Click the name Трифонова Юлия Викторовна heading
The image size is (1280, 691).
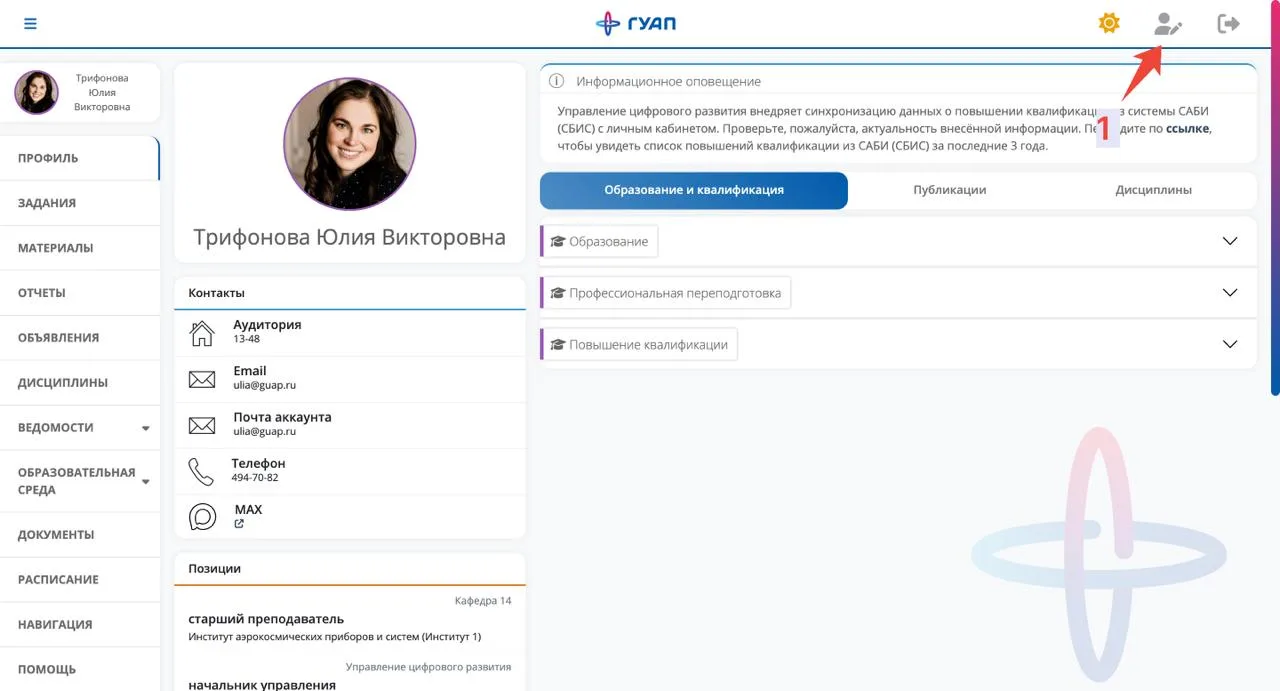point(349,238)
